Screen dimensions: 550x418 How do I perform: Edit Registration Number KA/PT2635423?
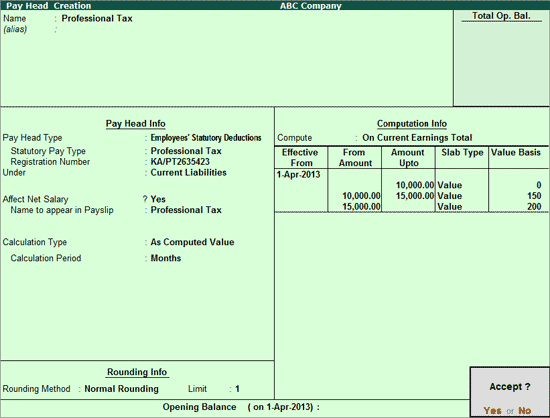(x=180, y=162)
